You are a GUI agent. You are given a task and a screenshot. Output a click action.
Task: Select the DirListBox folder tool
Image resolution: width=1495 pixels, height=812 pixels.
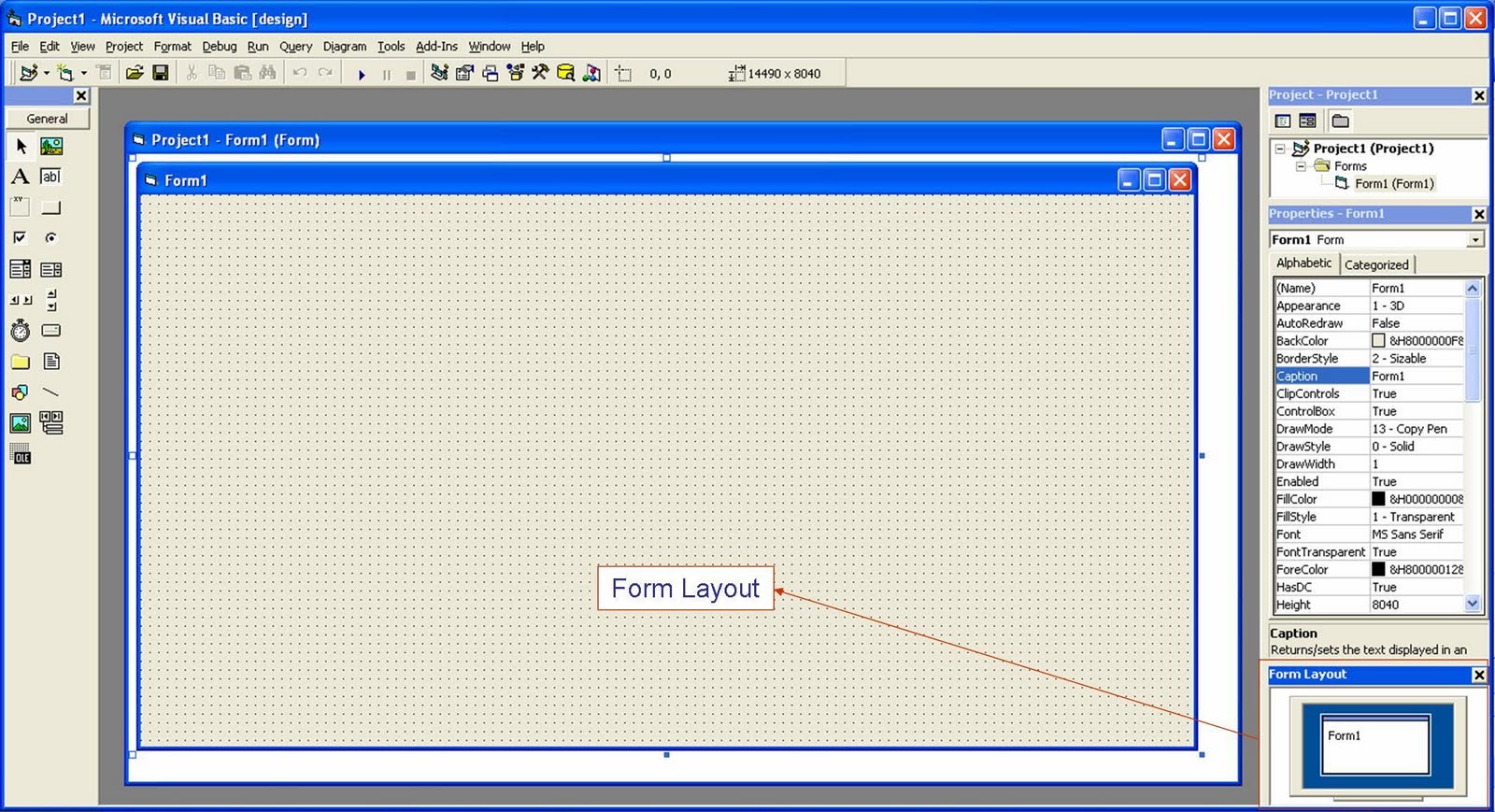coord(21,362)
